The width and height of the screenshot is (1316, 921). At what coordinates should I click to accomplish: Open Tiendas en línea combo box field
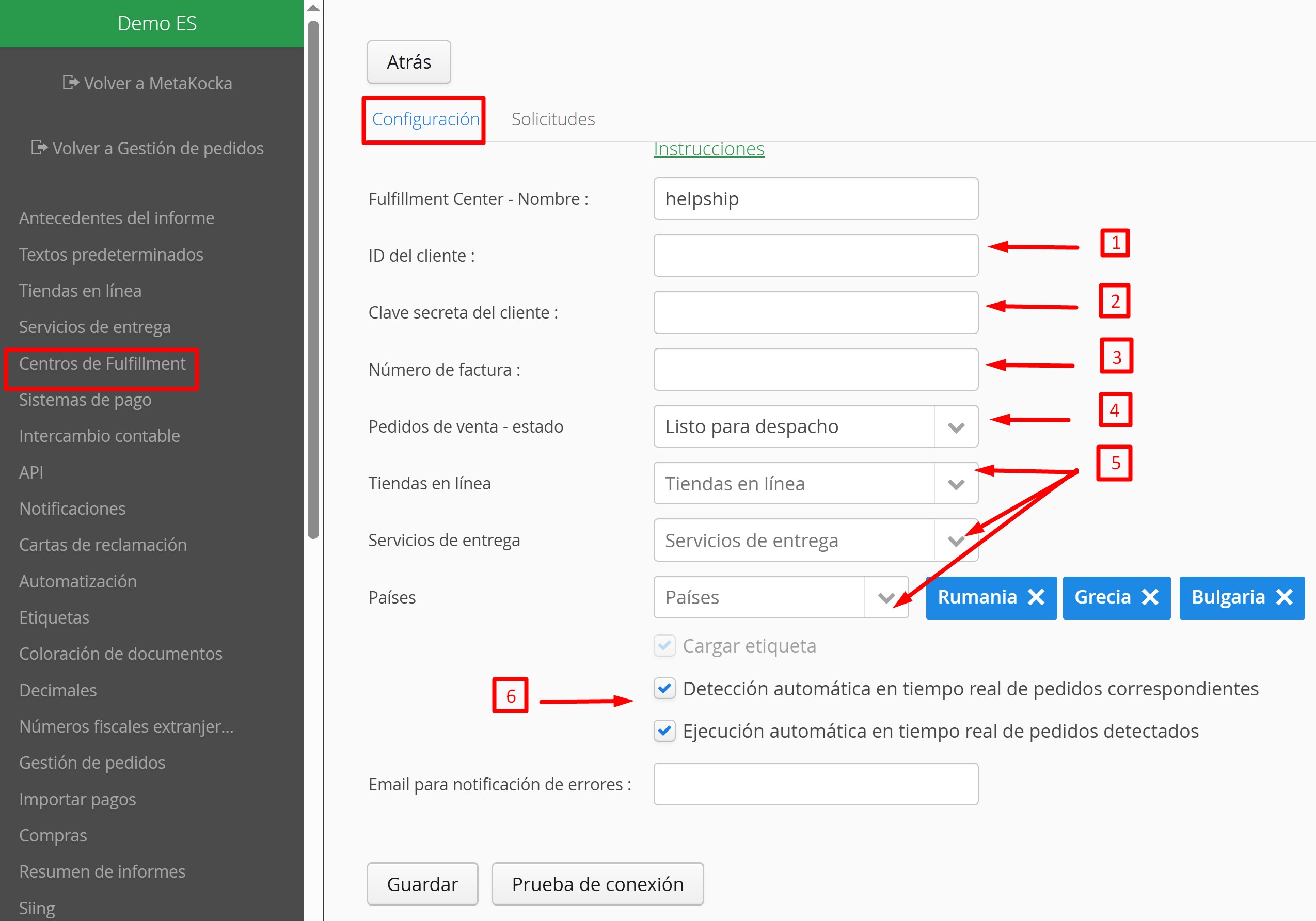coord(816,483)
